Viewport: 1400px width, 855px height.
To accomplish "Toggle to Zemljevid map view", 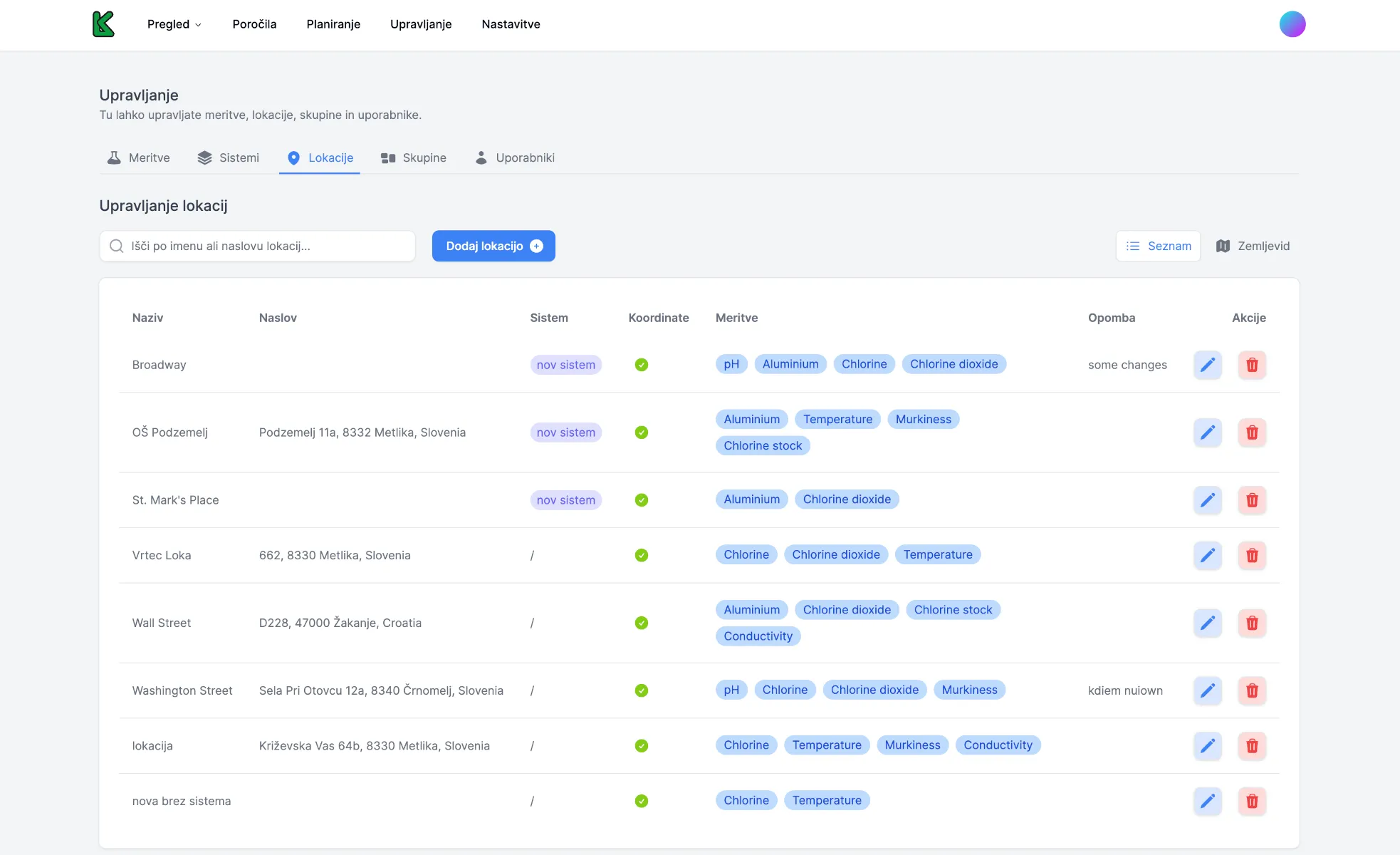I will click(x=1253, y=245).
